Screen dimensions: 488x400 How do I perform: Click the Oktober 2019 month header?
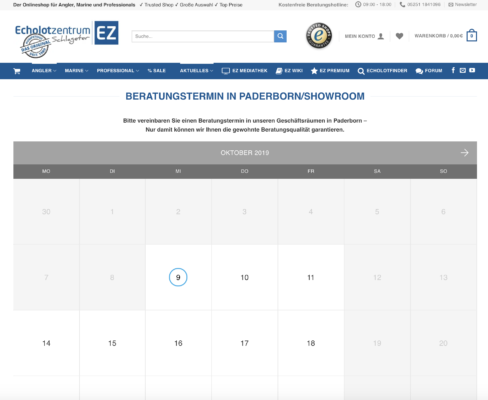pos(245,153)
